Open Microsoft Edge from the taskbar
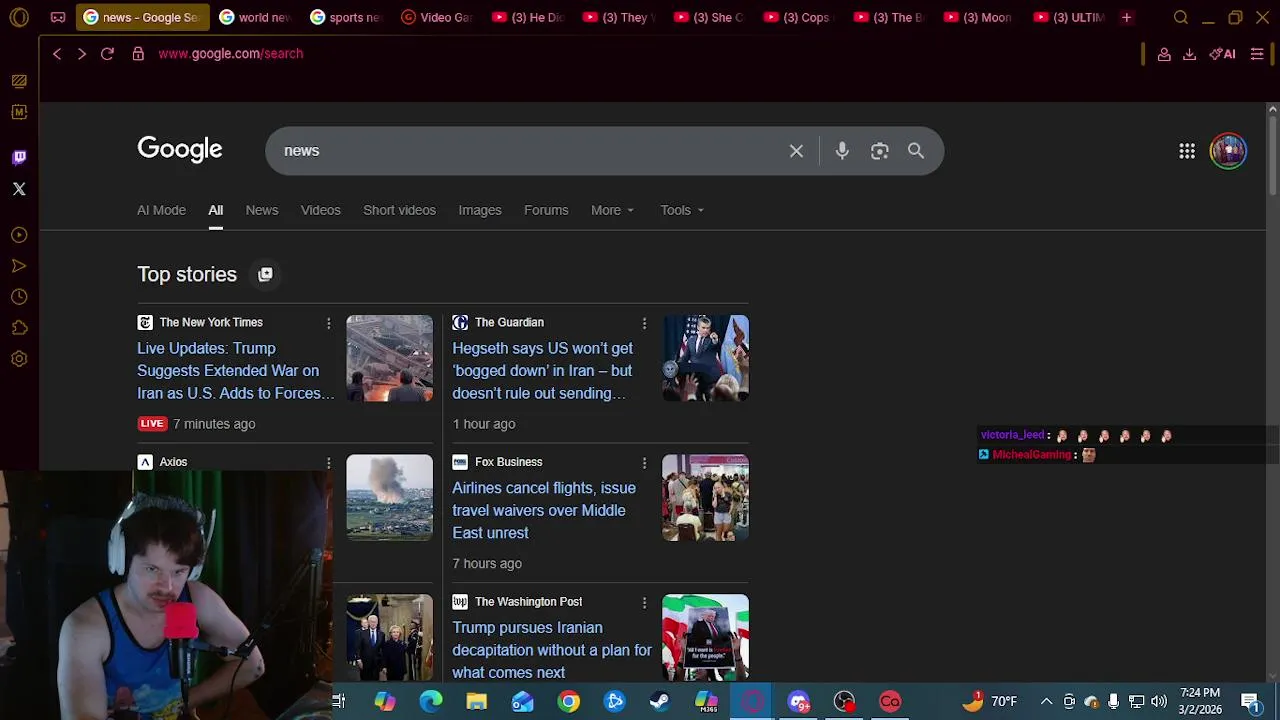Image resolution: width=1280 pixels, height=720 pixels. pos(431,701)
